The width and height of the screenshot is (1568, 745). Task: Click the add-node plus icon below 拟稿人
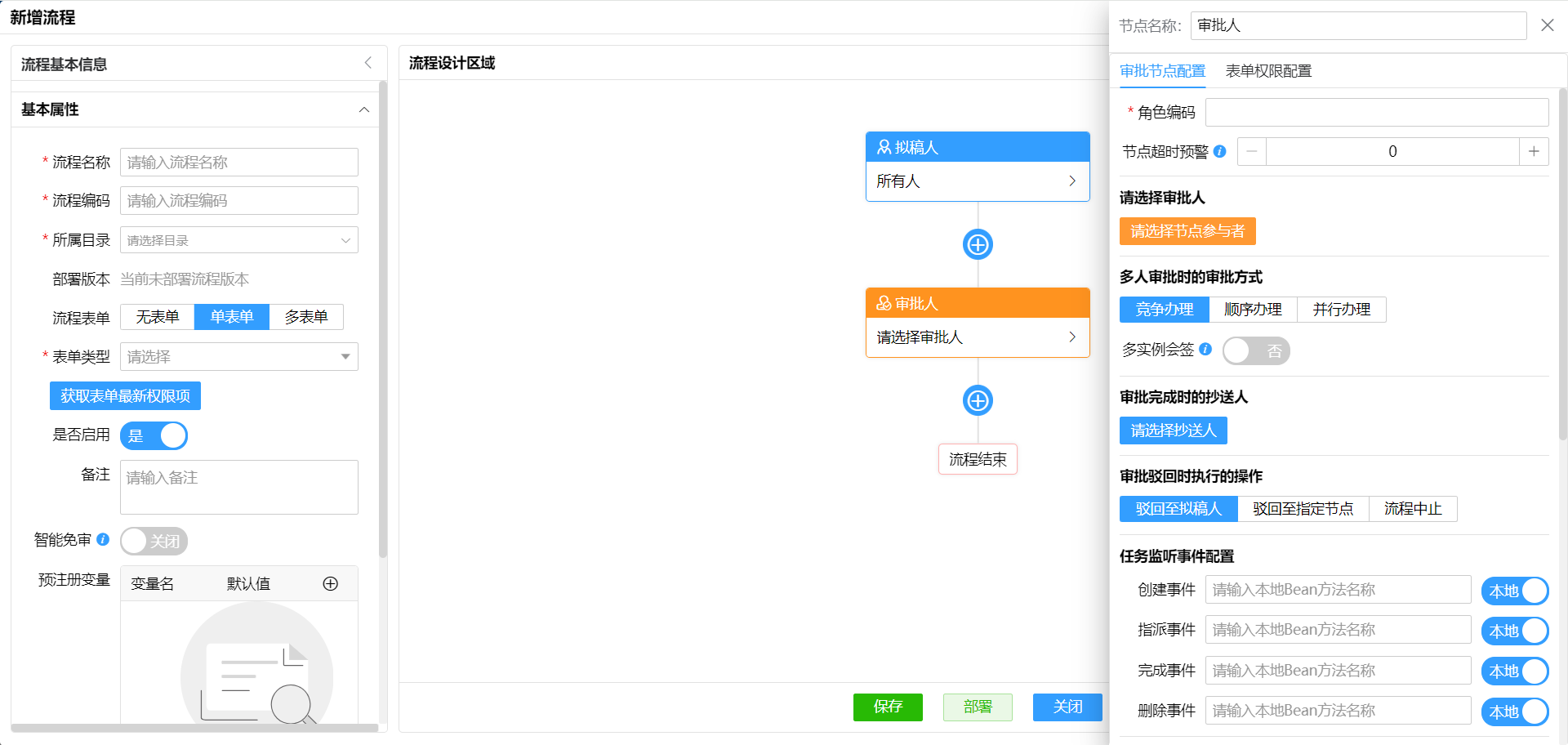978,244
